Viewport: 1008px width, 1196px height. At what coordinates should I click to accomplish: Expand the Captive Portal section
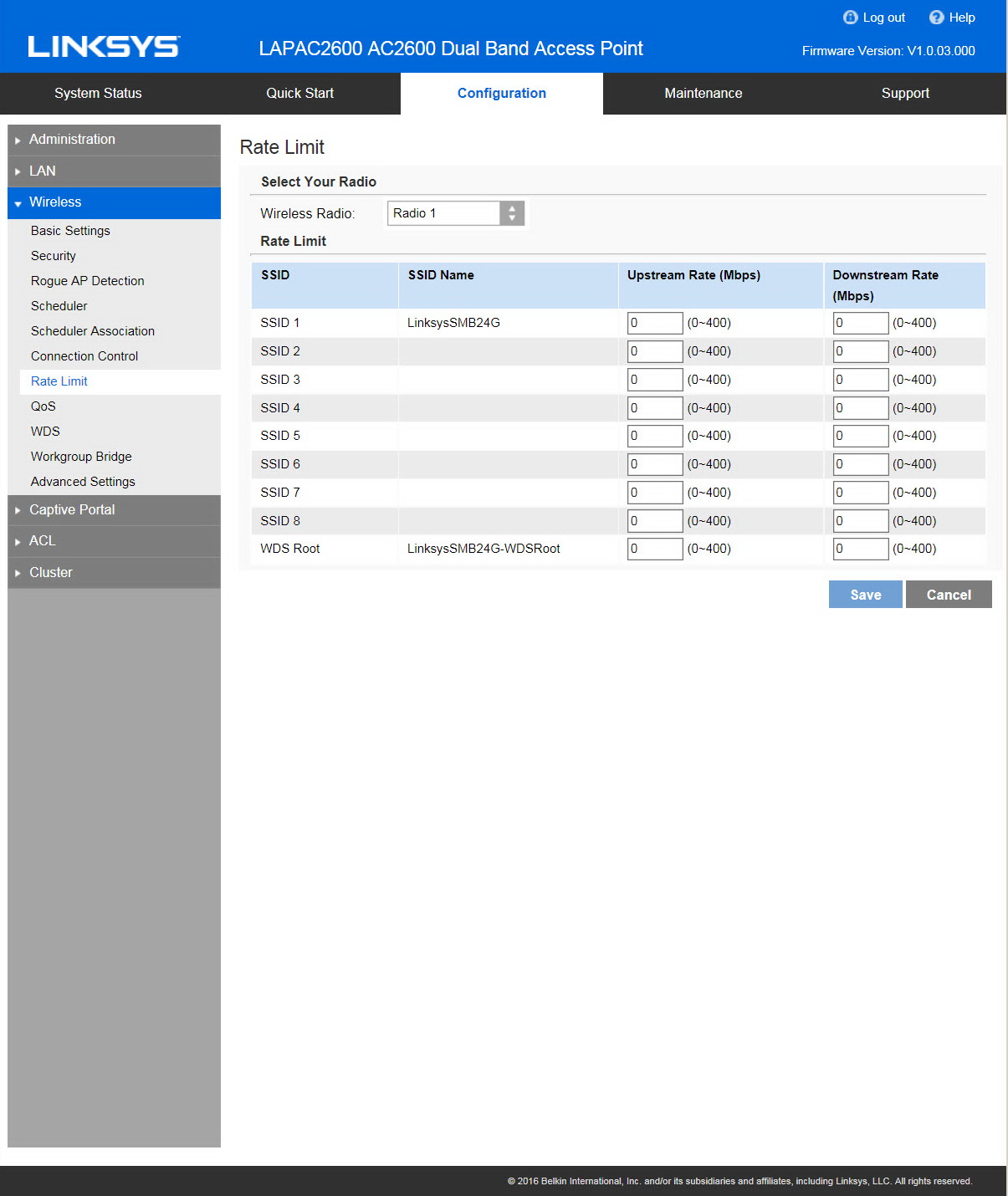click(x=114, y=510)
